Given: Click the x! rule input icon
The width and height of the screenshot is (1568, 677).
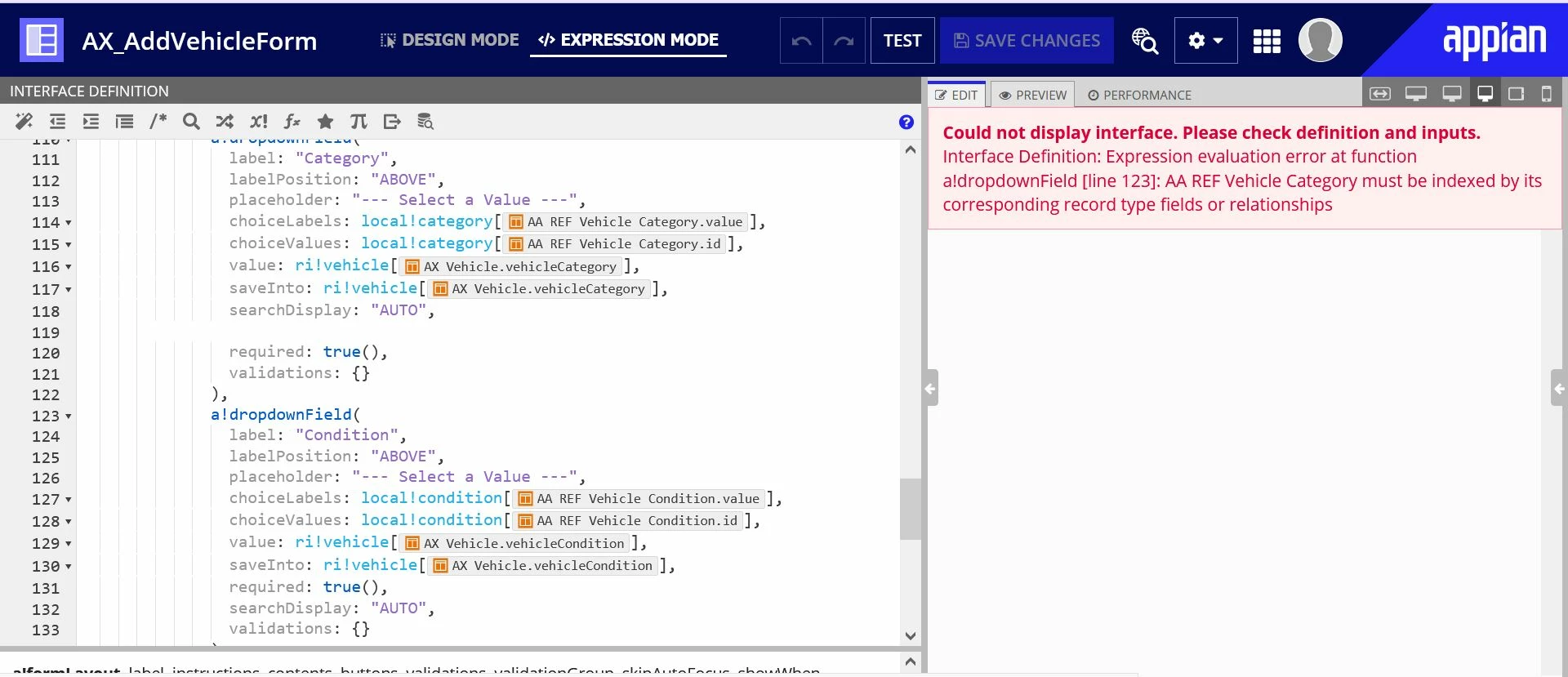Looking at the screenshot, I should [x=259, y=122].
